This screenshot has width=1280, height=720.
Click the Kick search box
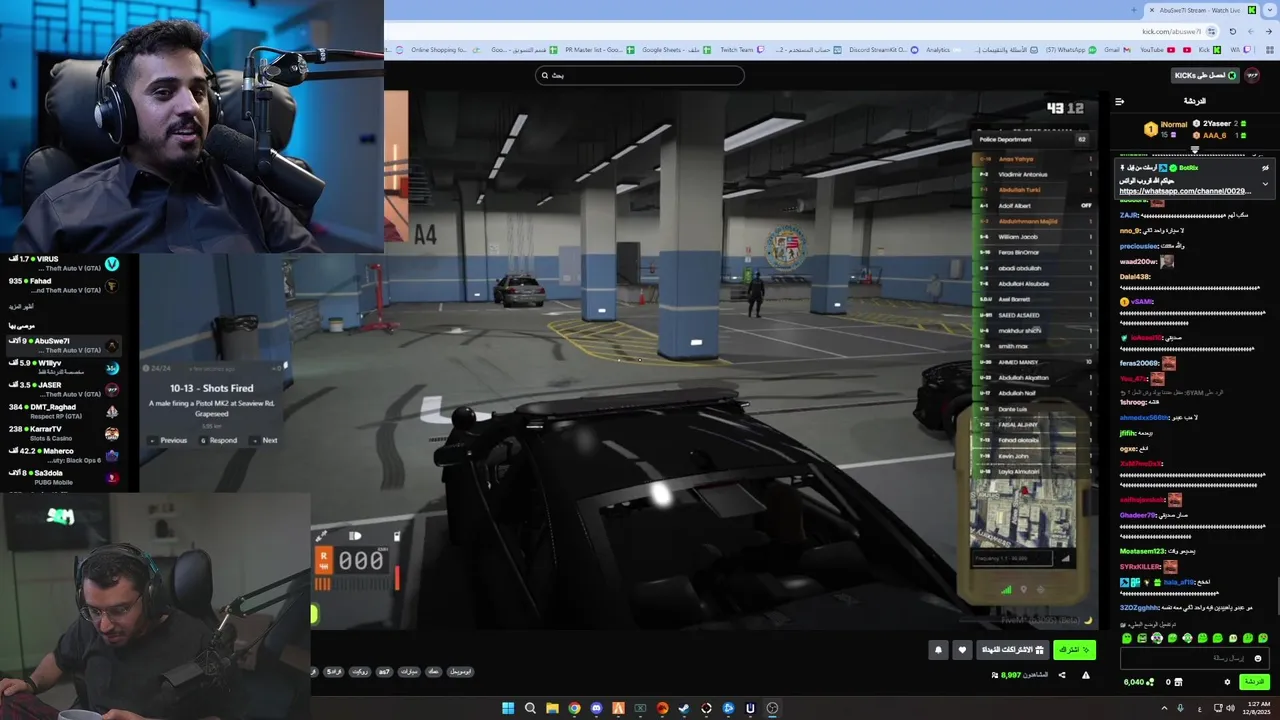click(x=640, y=75)
